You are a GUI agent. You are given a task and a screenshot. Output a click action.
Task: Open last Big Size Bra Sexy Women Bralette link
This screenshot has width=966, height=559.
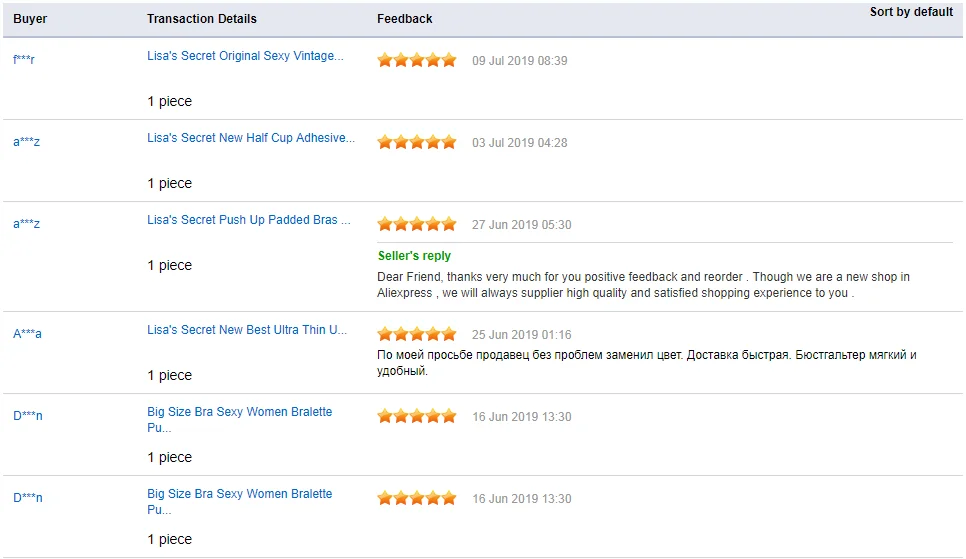[240, 501]
